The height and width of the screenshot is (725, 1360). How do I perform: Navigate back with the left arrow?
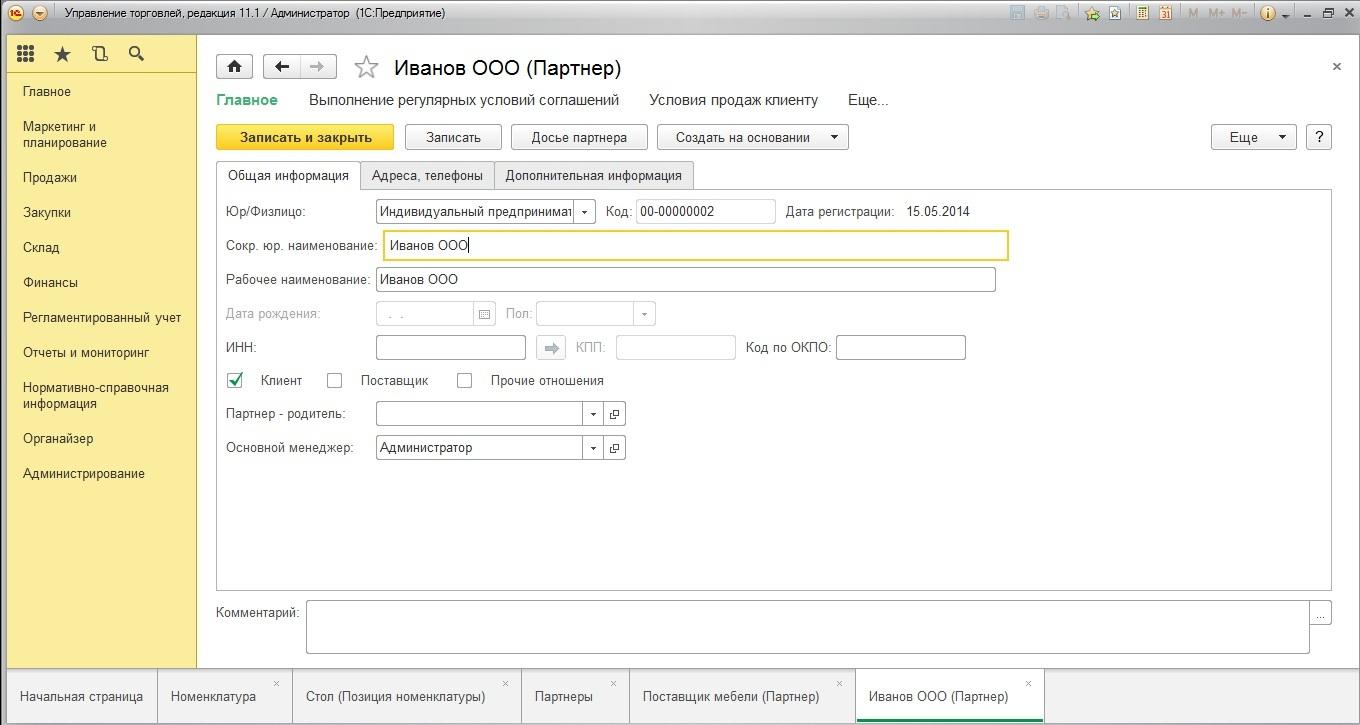pos(282,67)
